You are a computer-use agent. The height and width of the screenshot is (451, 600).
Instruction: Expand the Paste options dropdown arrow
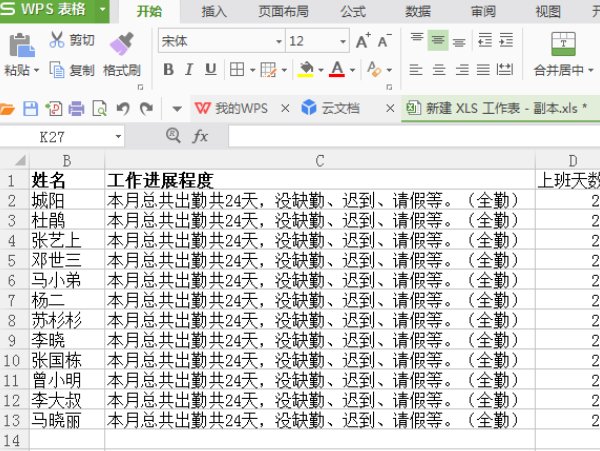(37, 70)
